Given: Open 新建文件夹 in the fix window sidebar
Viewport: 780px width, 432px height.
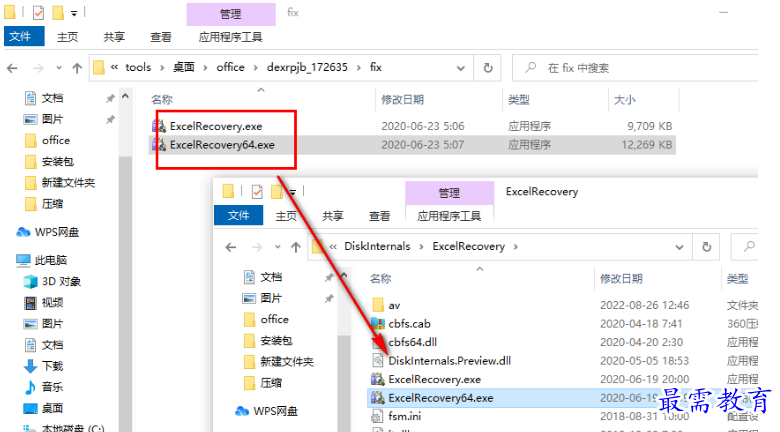Looking at the screenshot, I should [x=68, y=183].
